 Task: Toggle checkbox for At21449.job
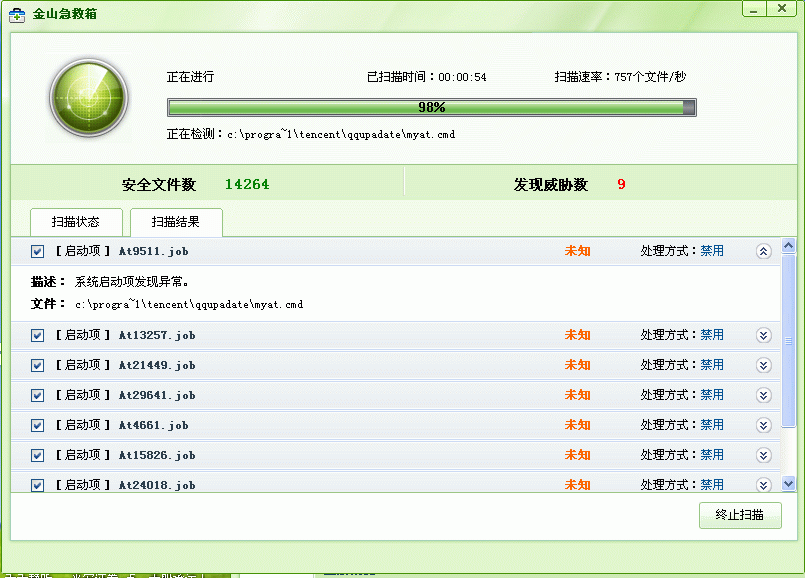[x=37, y=365]
